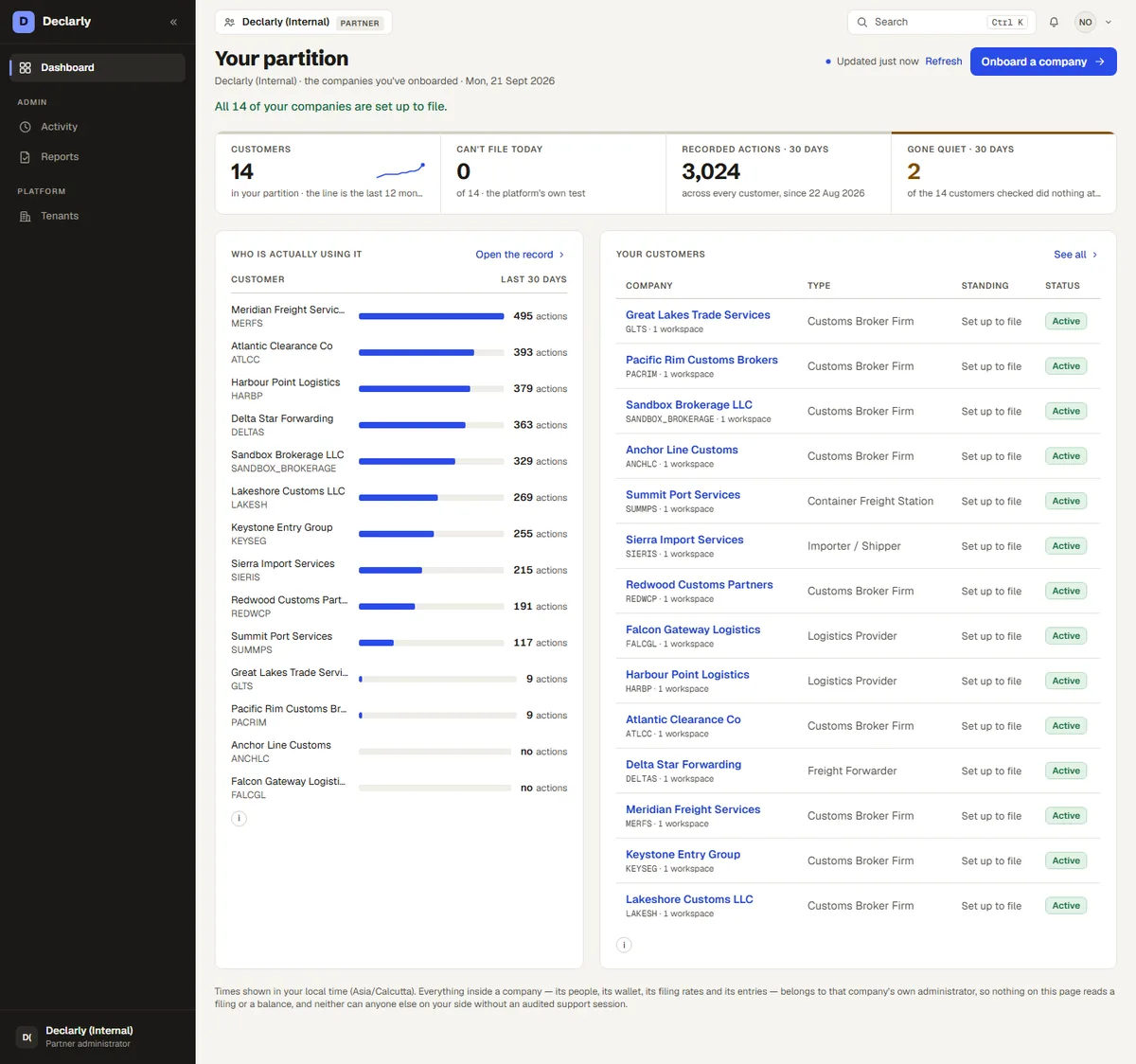
Task: Click the Dashboard grid icon
Action: (x=26, y=68)
